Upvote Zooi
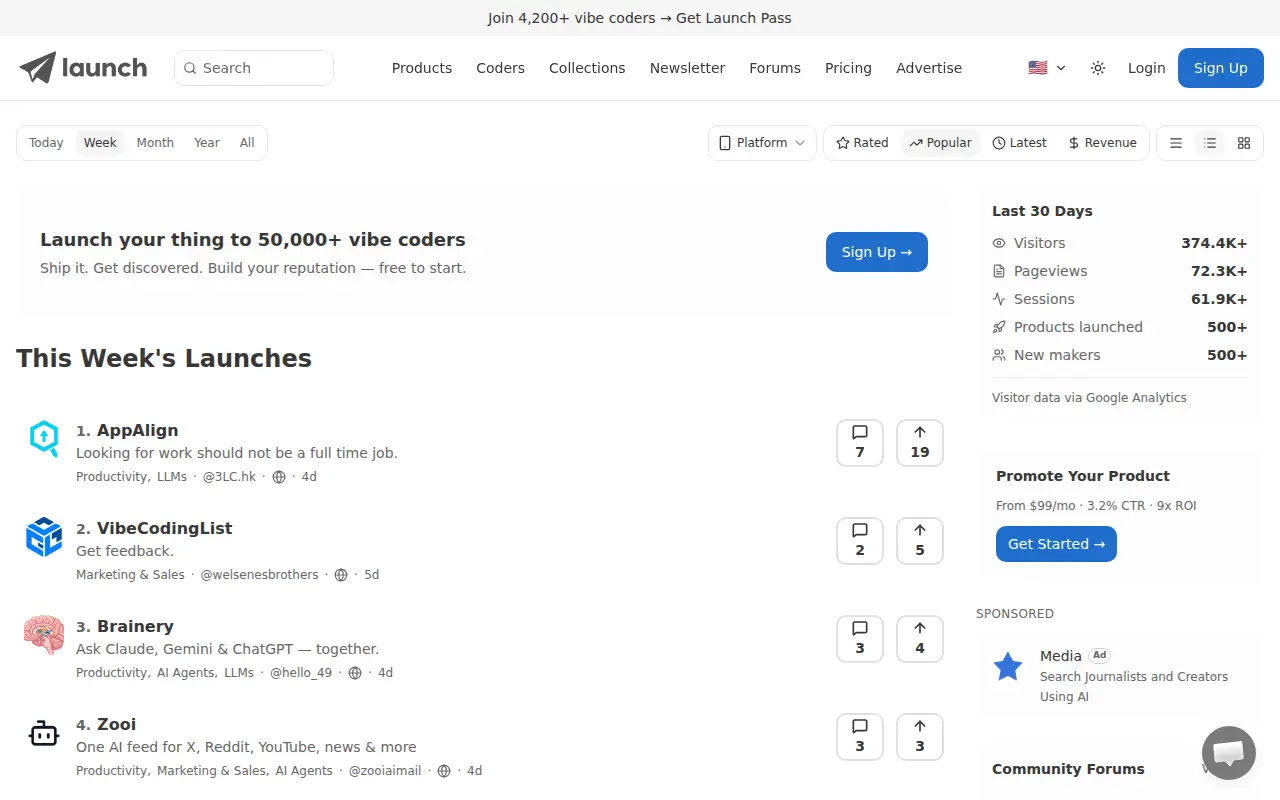 point(920,737)
